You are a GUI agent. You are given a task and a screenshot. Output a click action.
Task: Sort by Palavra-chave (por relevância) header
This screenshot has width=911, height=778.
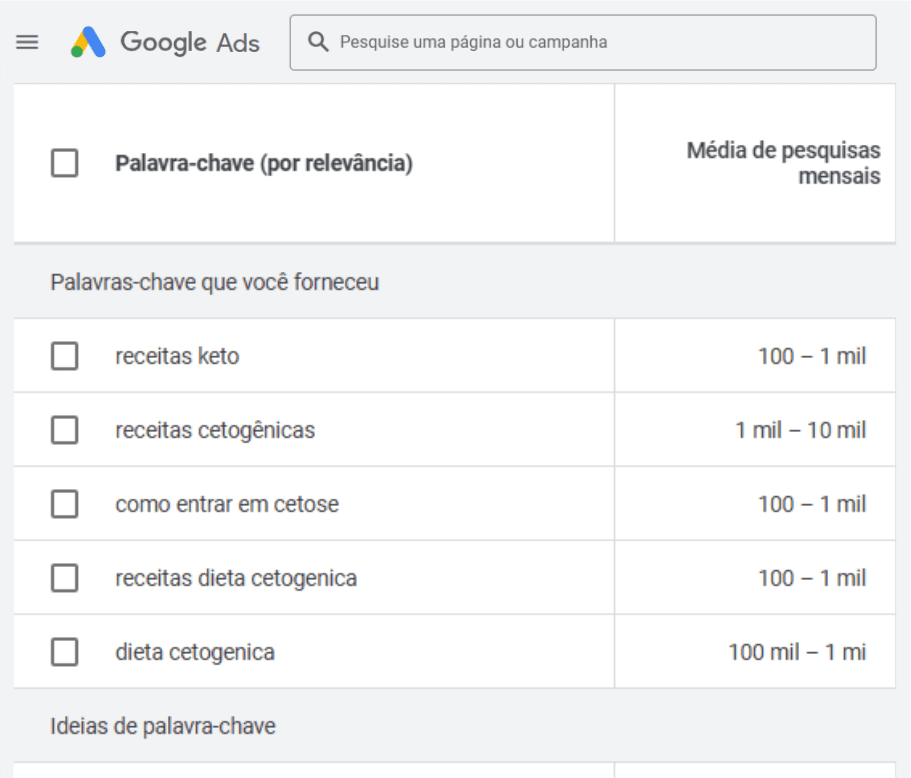tap(264, 163)
